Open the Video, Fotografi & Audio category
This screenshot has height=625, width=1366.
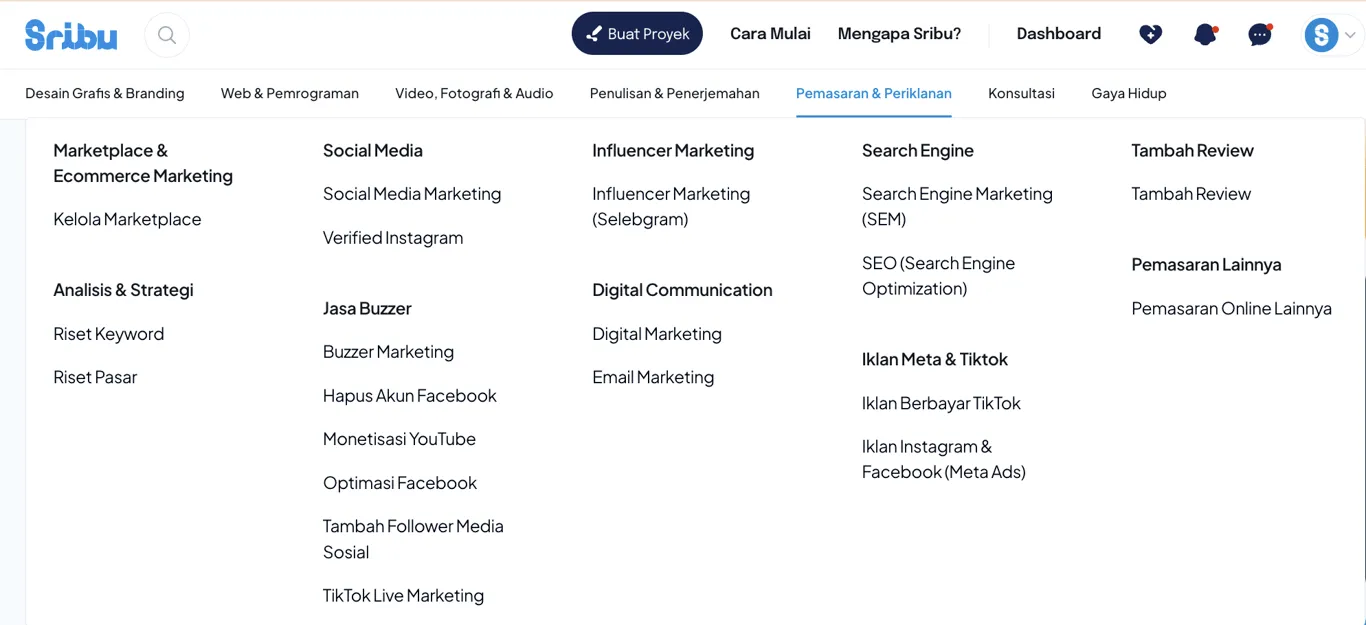[474, 93]
